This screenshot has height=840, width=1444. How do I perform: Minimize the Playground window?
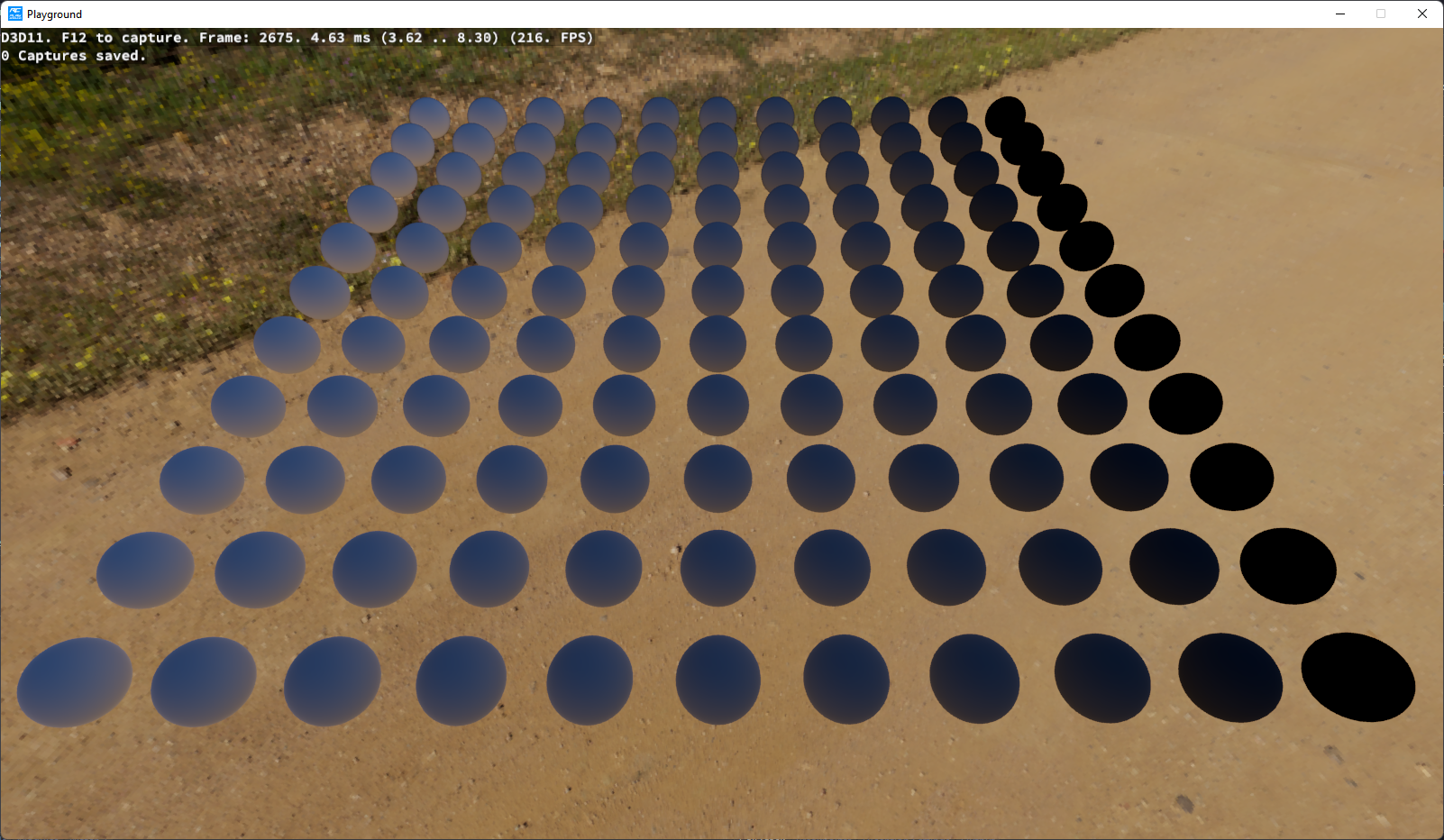click(x=1340, y=14)
